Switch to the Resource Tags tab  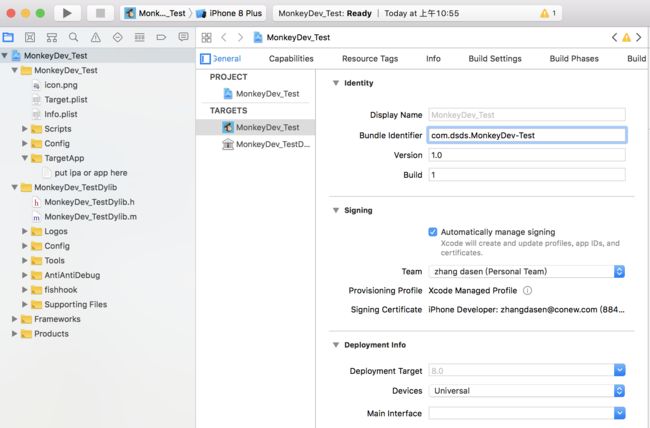[x=370, y=59]
